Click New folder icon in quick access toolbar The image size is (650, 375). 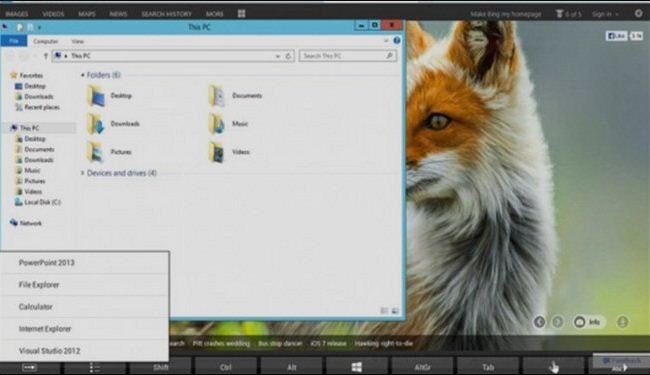click(x=30, y=27)
